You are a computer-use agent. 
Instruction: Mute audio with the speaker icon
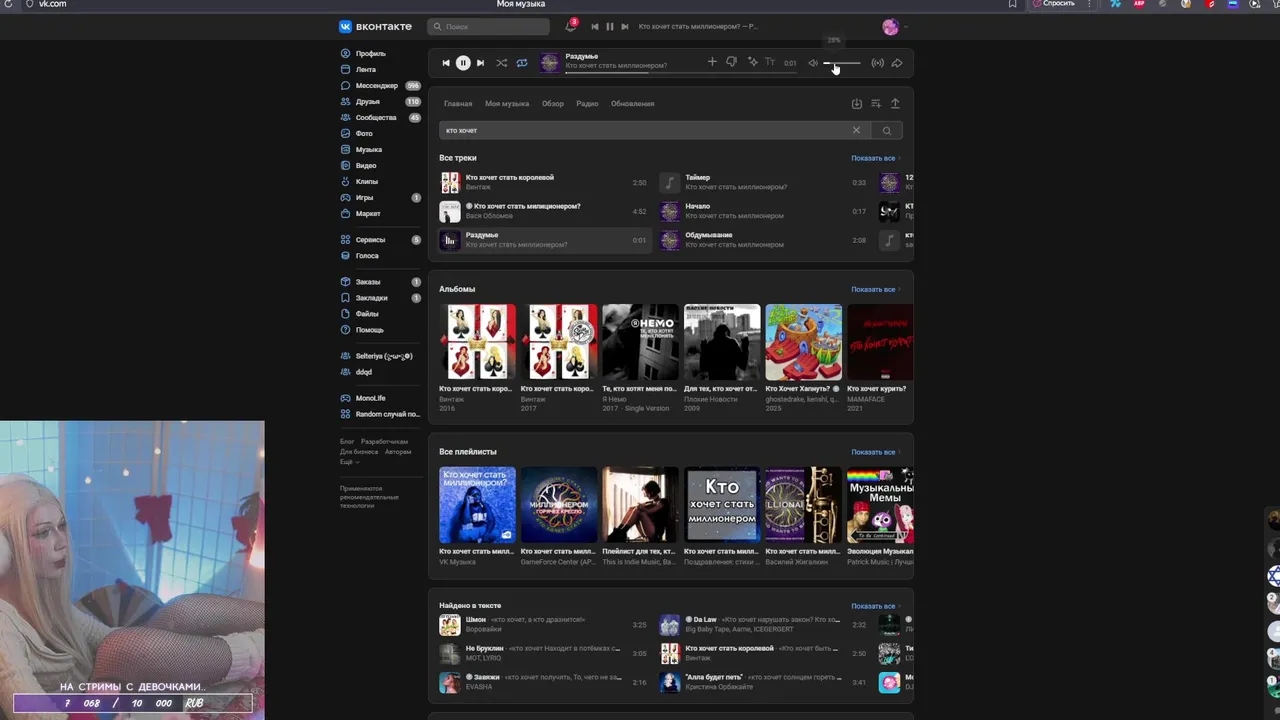pyautogui.click(x=813, y=63)
